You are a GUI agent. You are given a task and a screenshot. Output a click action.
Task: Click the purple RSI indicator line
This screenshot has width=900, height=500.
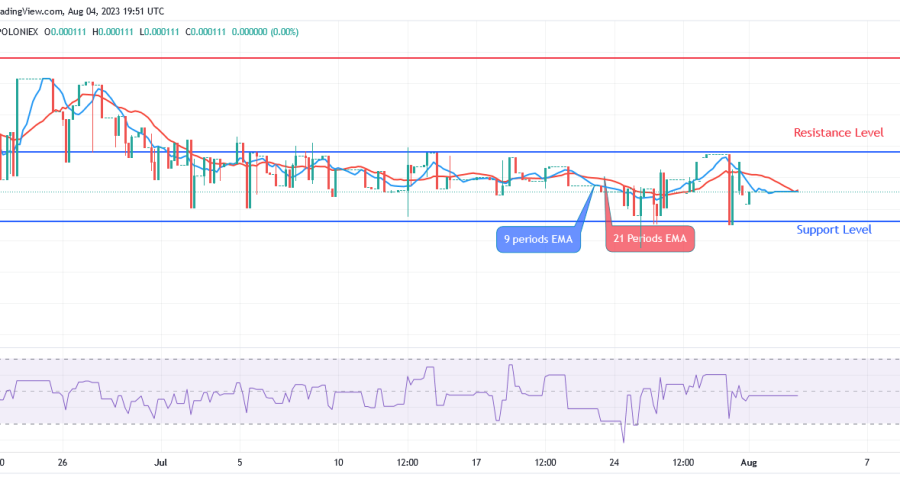(770, 396)
